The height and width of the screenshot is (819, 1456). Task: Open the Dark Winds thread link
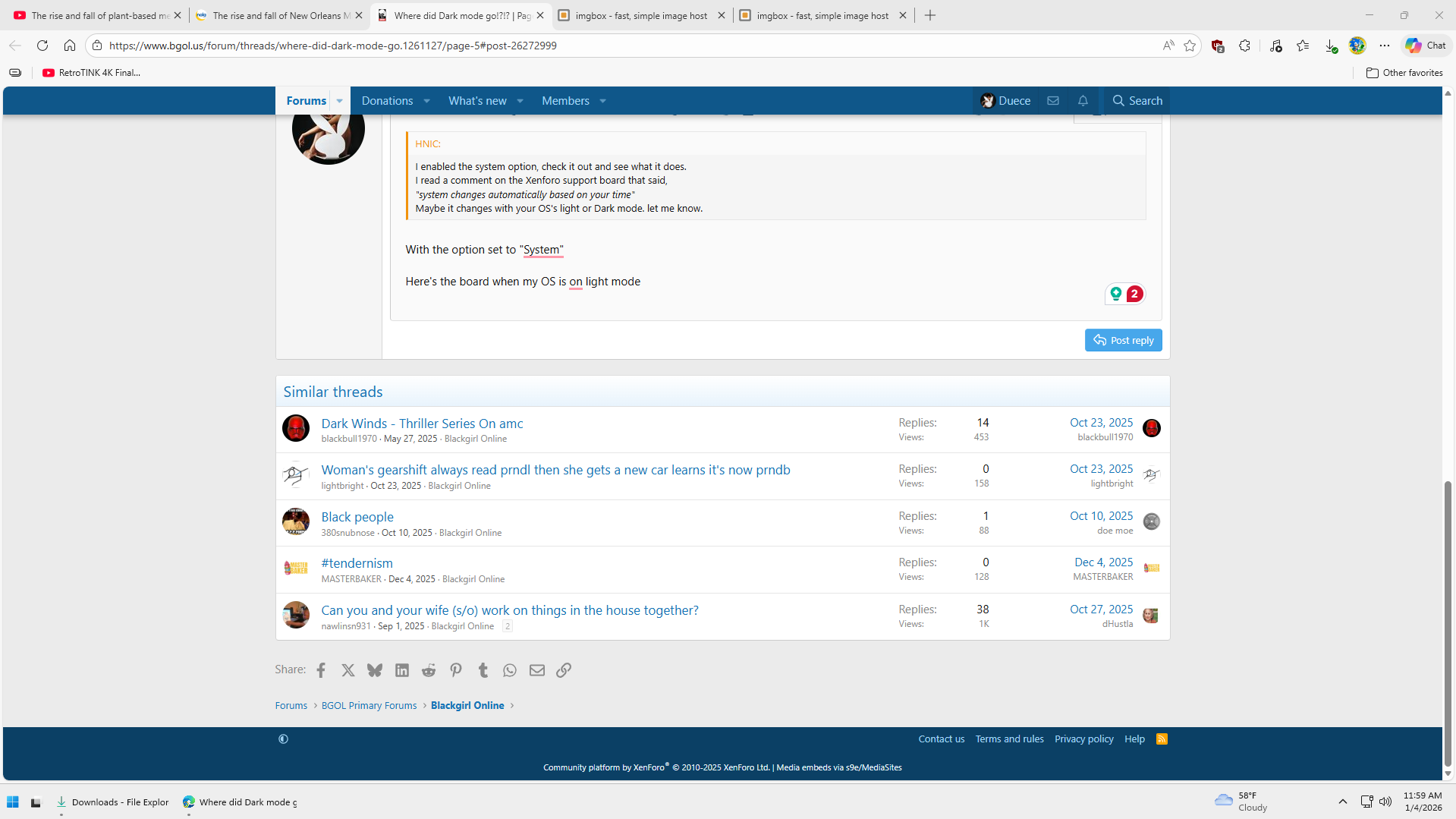point(422,424)
